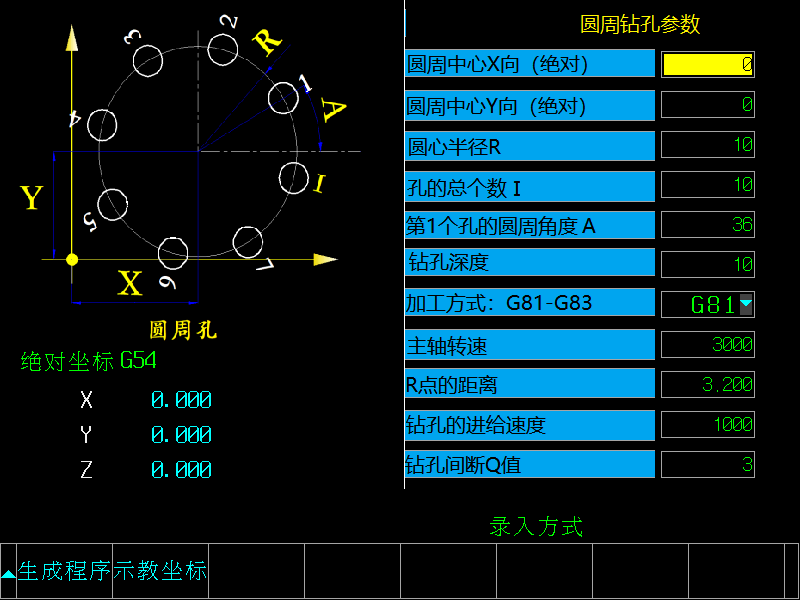The height and width of the screenshot is (600, 800).
Task: Select the 孔的总个数 I value field
Action: tap(707, 185)
